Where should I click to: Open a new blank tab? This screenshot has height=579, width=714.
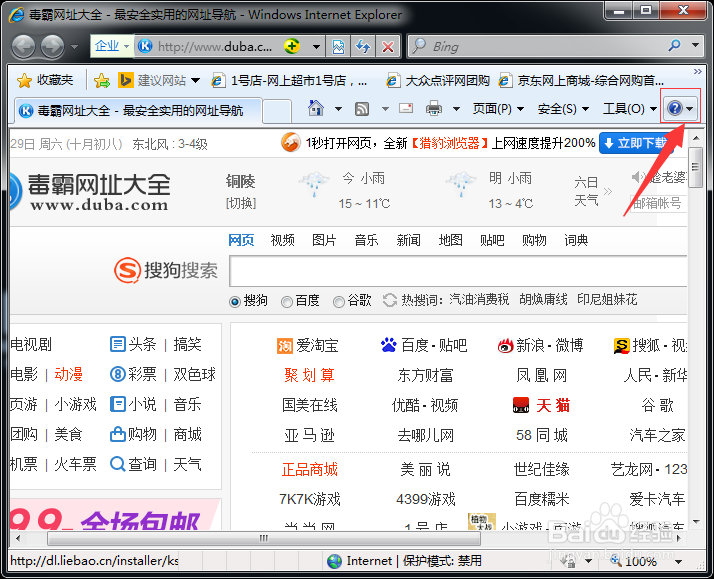click(x=277, y=111)
